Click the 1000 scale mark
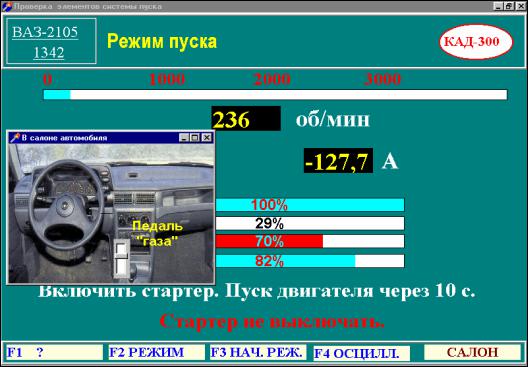The image size is (528, 367). coord(167,79)
